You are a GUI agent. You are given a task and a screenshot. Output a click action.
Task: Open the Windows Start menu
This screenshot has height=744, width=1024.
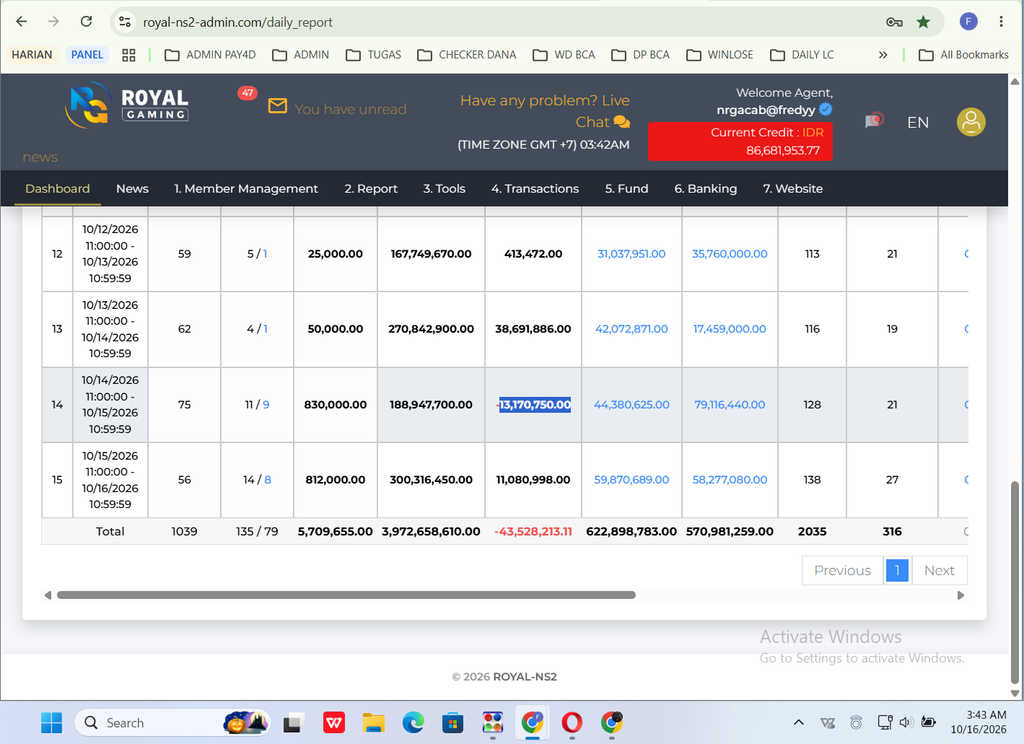[51, 722]
